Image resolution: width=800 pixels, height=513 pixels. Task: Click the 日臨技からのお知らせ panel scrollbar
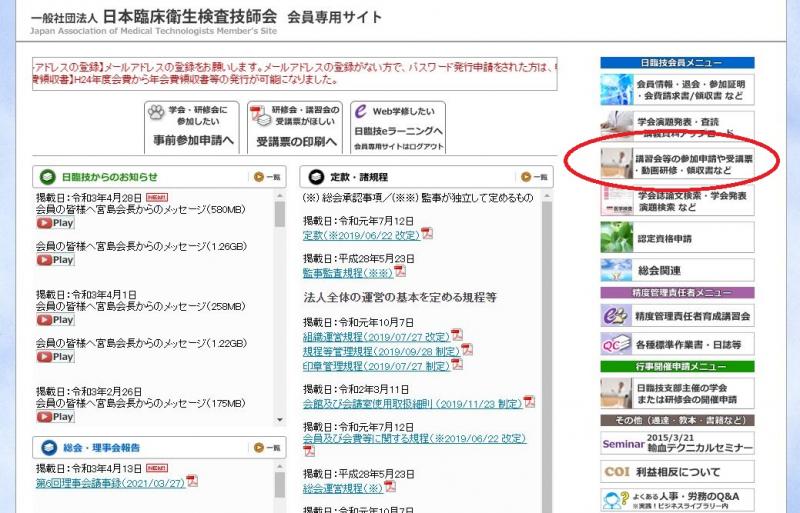[279, 300]
